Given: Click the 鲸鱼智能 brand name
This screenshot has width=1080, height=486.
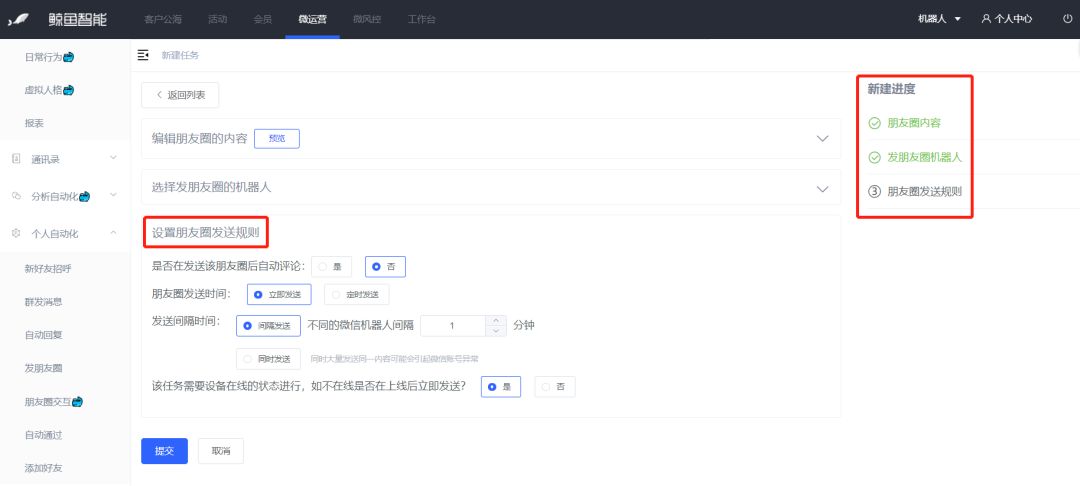Looking at the screenshot, I should pos(78,19).
